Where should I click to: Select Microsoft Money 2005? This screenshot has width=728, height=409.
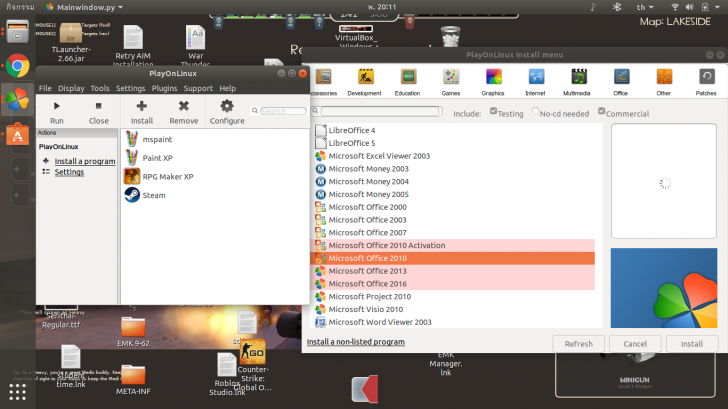pos(452,194)
